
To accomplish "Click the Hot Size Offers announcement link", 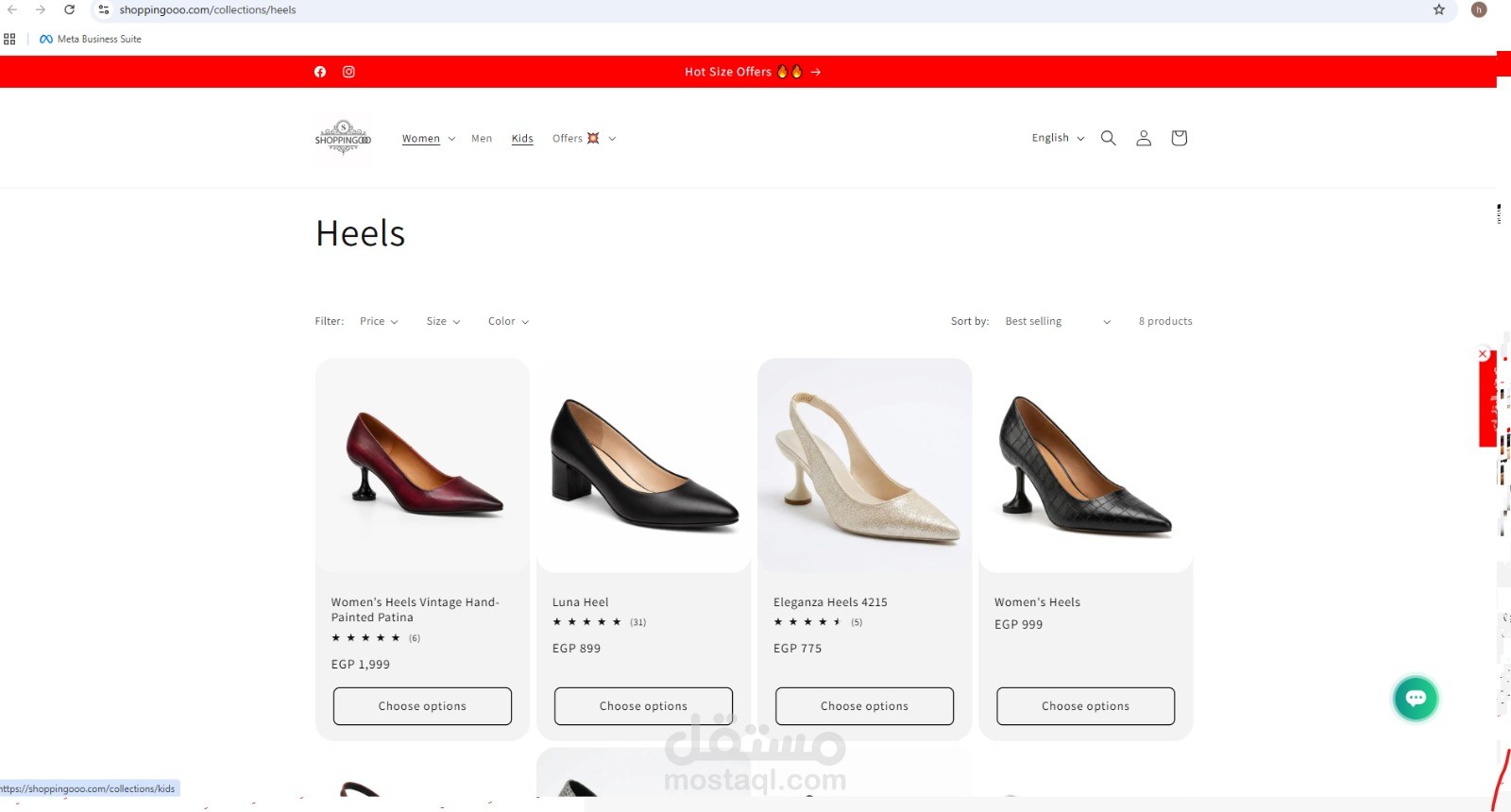I will [753, 72].
